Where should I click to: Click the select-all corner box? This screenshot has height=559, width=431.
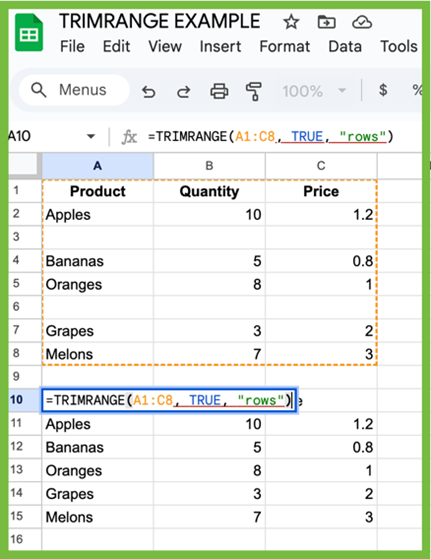(x=24, y=165)
